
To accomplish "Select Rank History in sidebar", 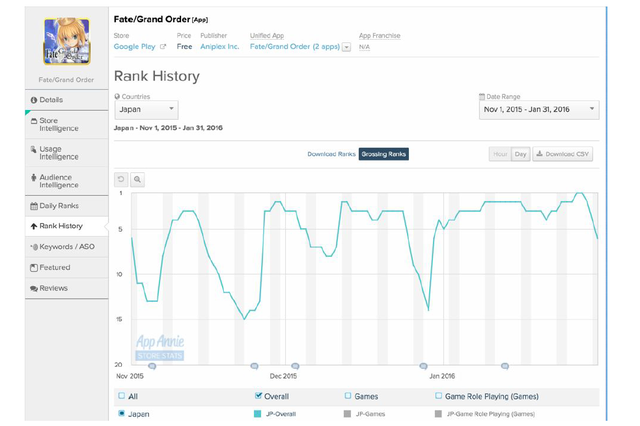I will coord(67,226).
